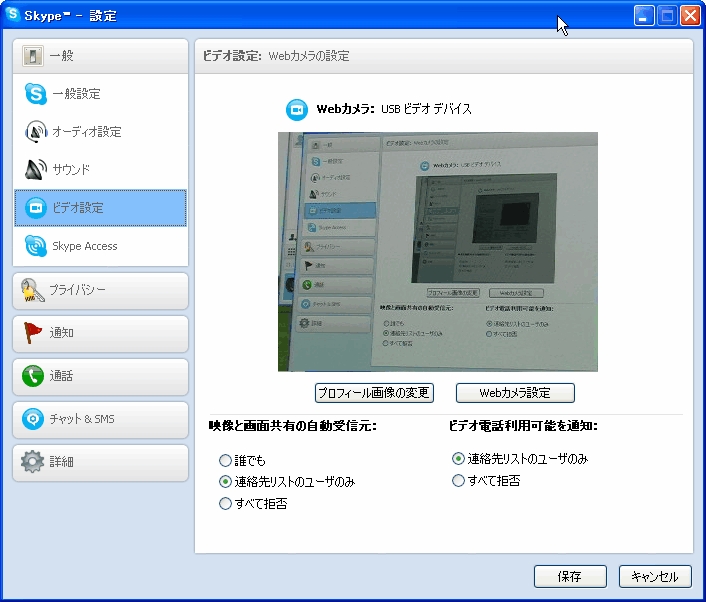
Task: Click 映像と画面共有の自動受信元 heading
Action: [293, 425]
